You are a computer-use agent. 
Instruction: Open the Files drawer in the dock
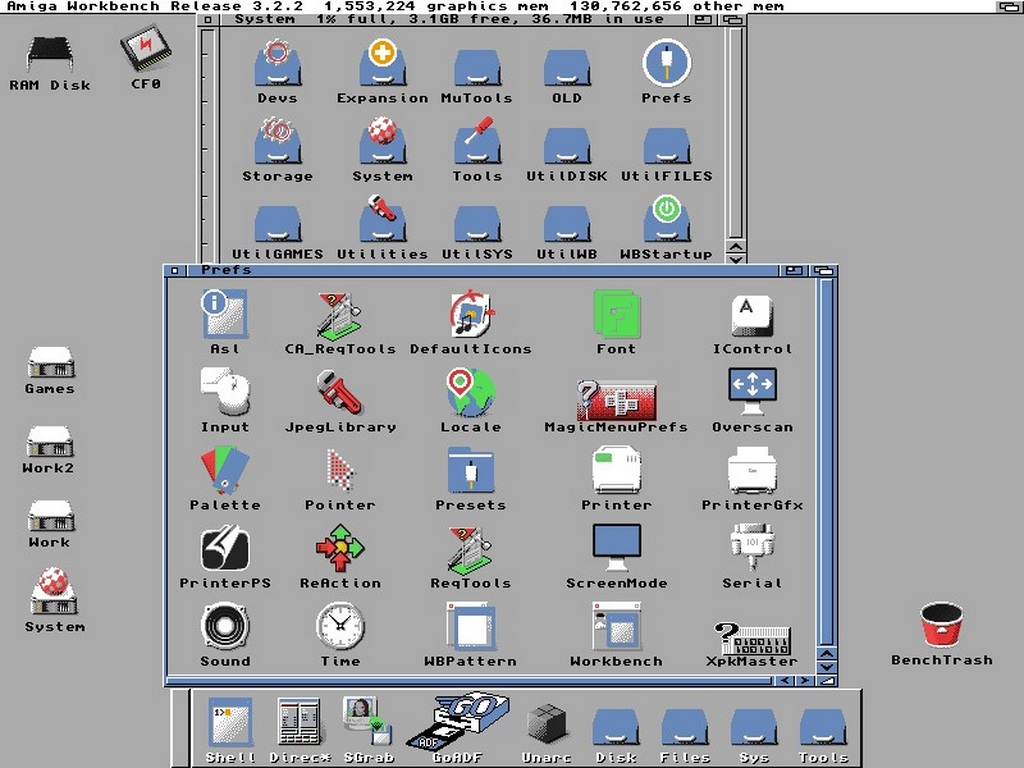(x=684, y=729)
